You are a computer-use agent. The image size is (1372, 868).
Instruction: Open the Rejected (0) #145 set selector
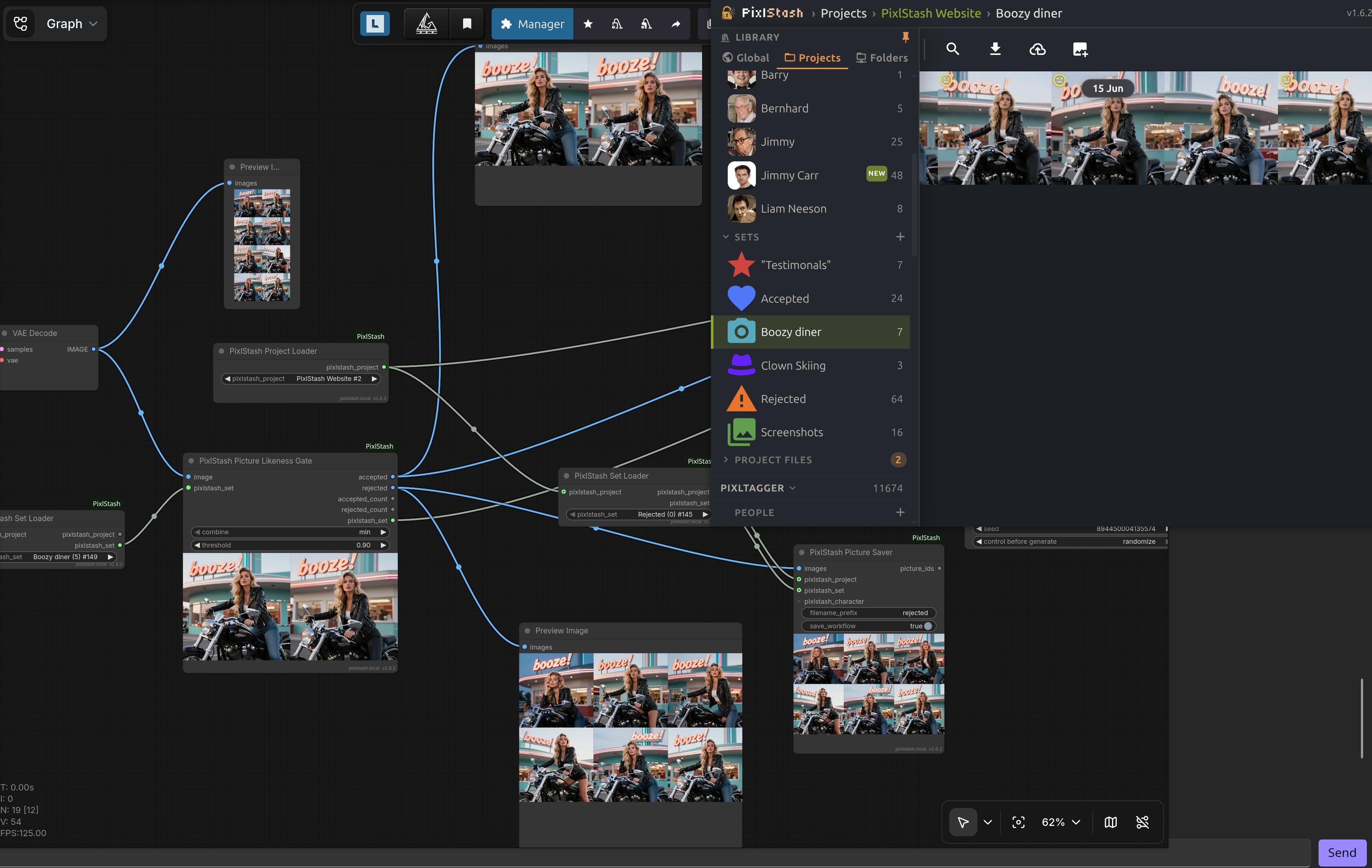(x=638, y=514)
